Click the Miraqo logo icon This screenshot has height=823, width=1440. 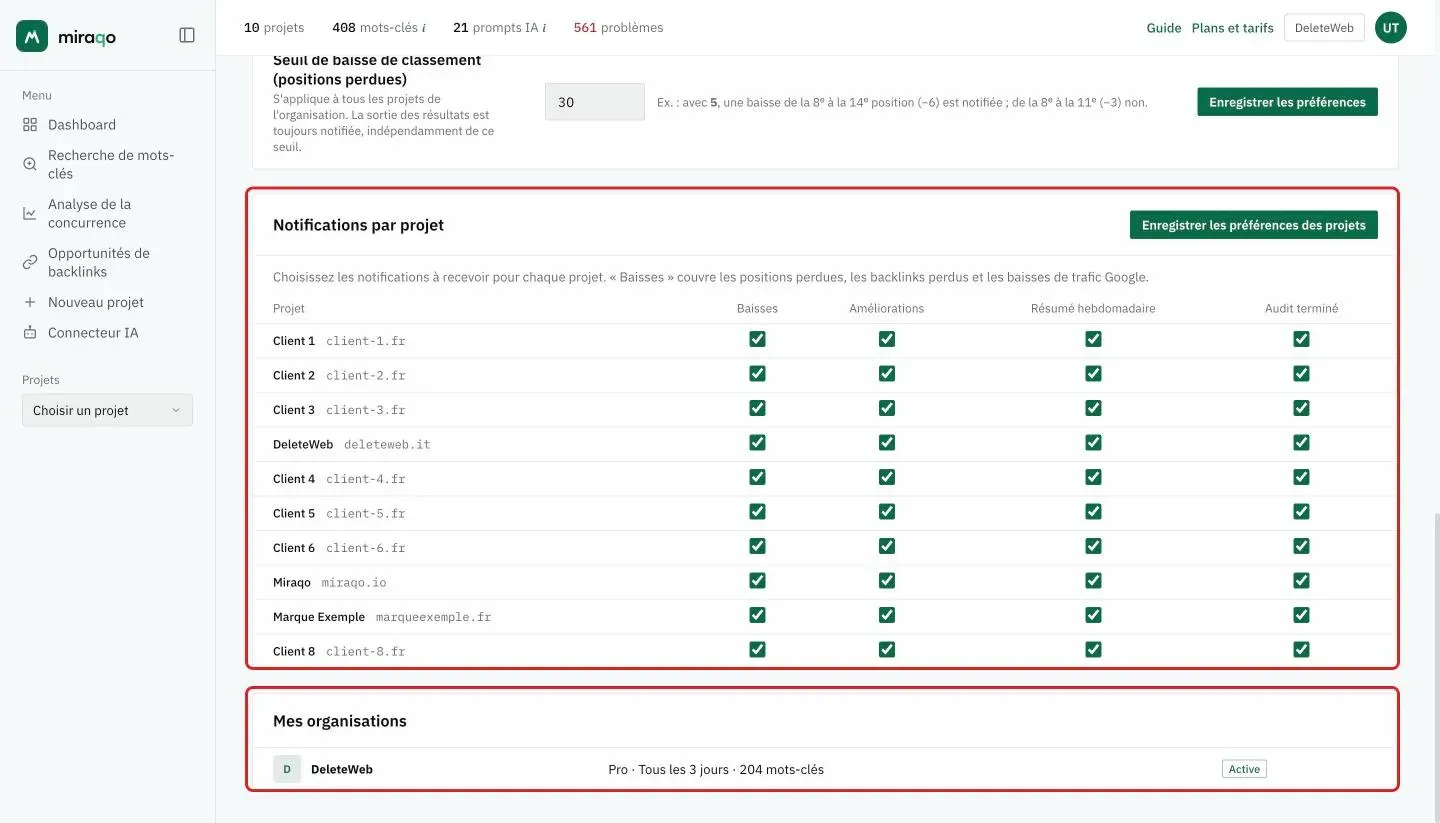32,36
